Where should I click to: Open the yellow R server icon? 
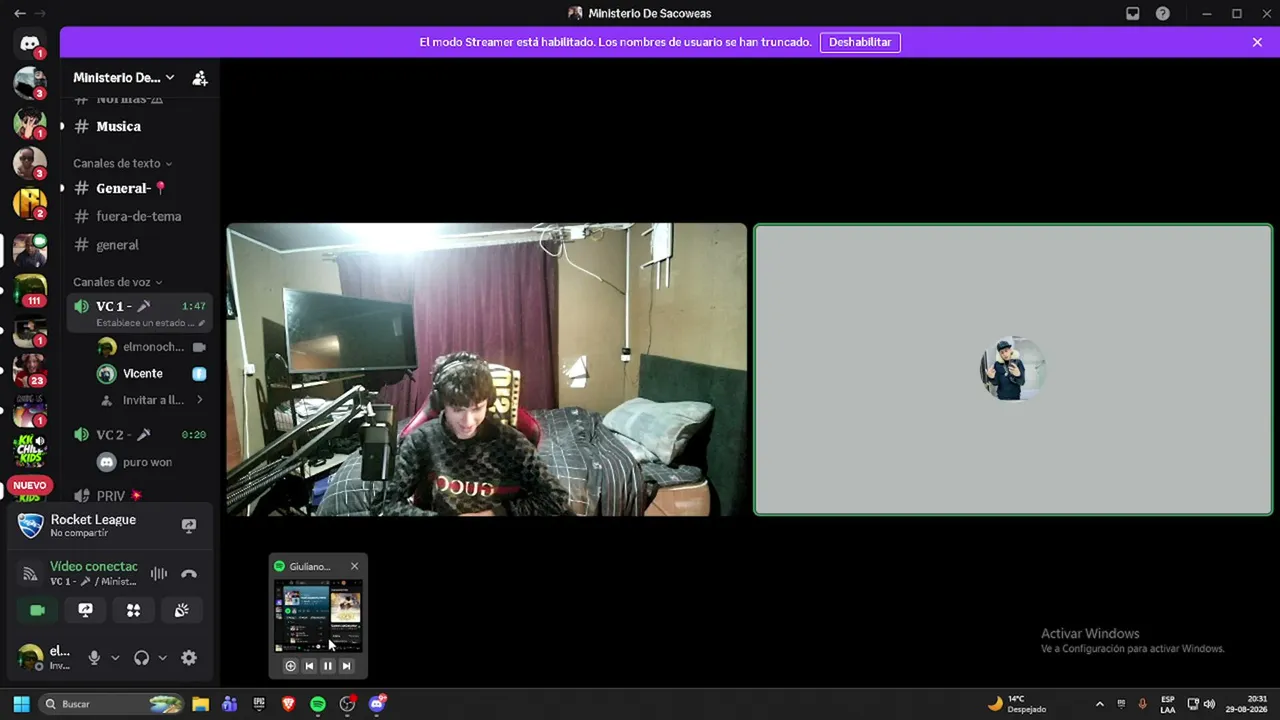30,203
